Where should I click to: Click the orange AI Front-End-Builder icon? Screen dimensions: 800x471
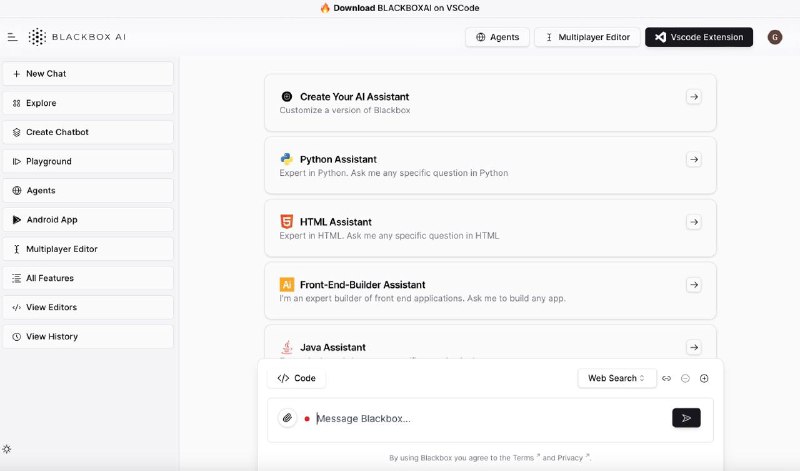pyautogui.click(x=287, y=284)
